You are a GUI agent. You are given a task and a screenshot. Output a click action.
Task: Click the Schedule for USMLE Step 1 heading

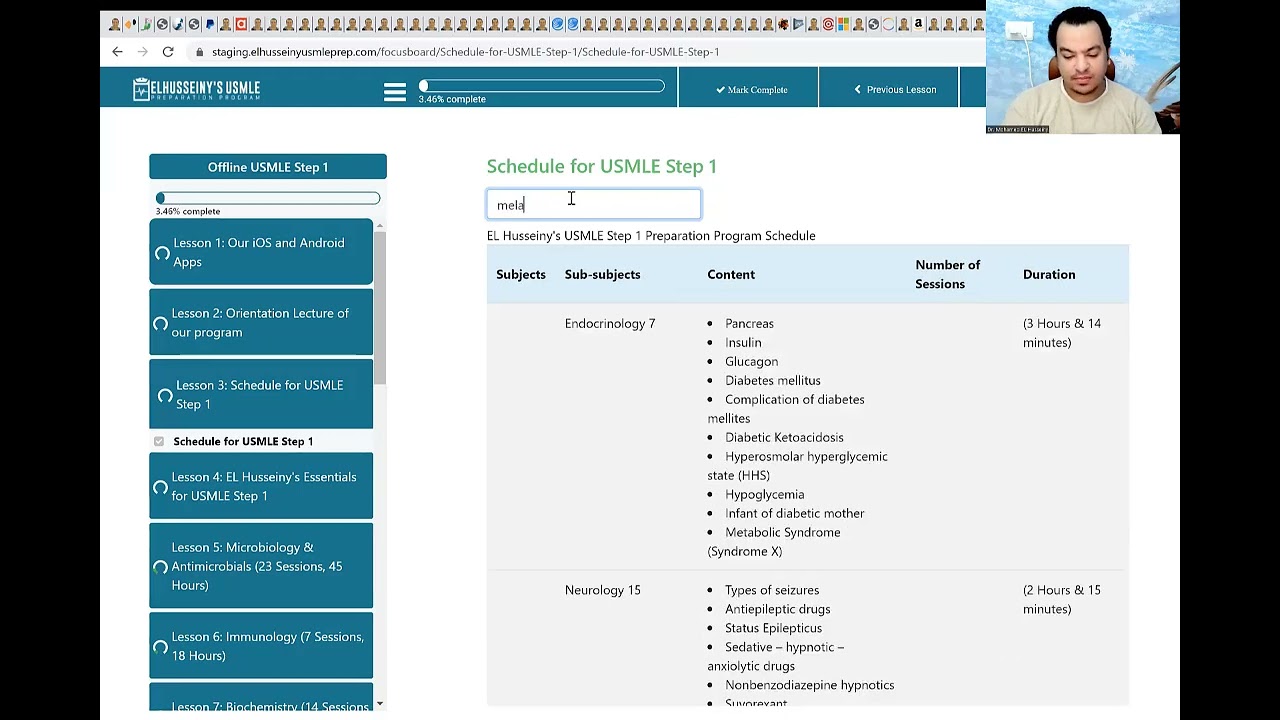[602, 166]
